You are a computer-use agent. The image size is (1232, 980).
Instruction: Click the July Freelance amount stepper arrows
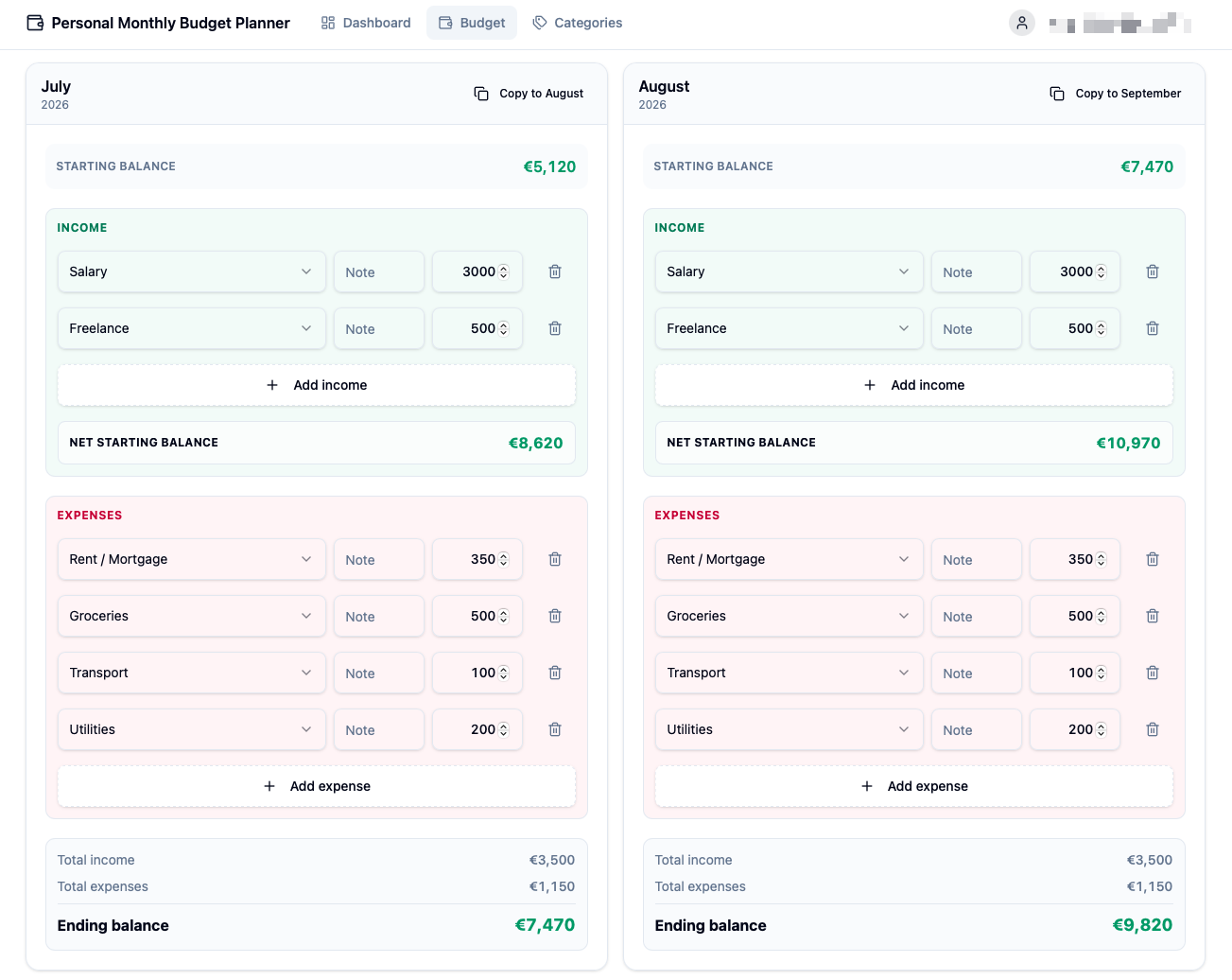tap(504, 328)
